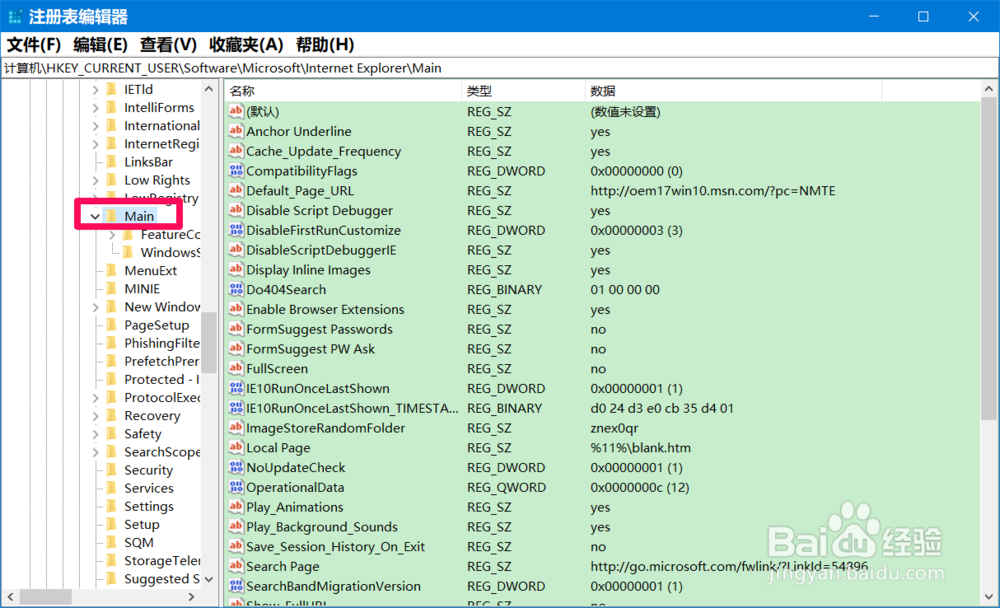Screen dimensions: 1000x608
Task: Expand the IETld key
Action: click(x=95, y=90)
